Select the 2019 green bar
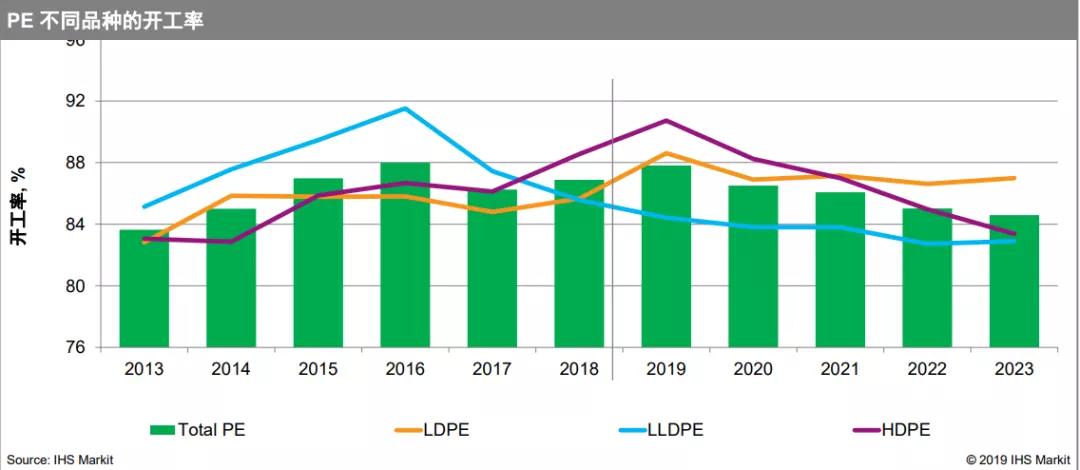1080x470 pixels. pos(666,256)
